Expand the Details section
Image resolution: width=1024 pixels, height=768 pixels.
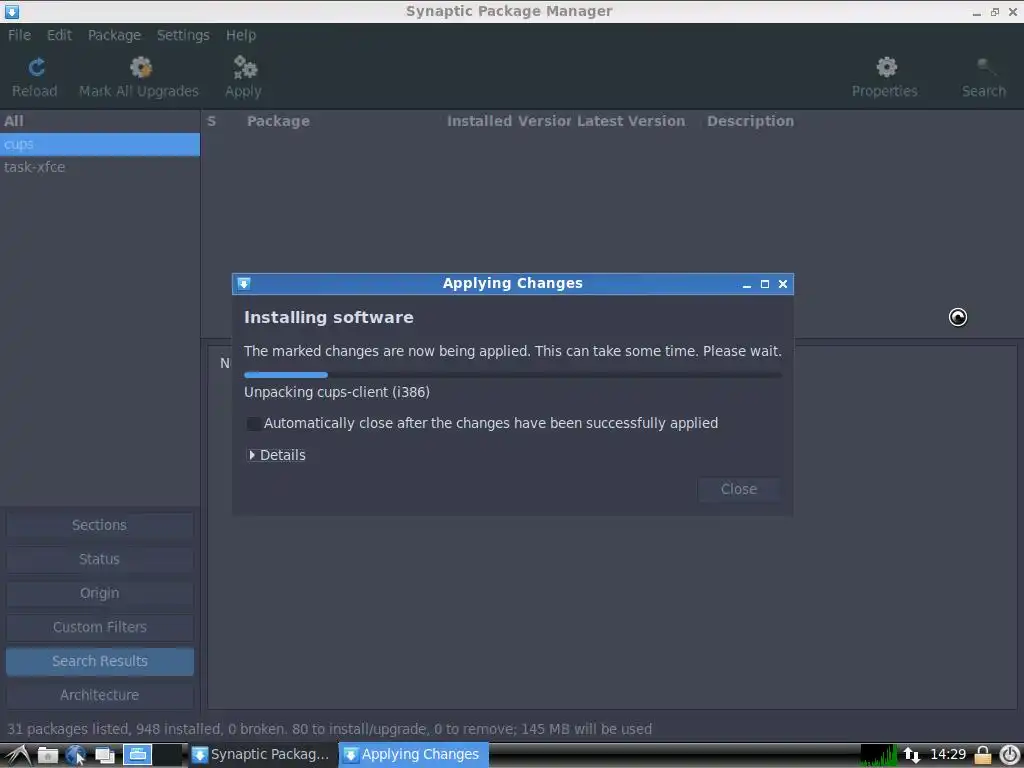click(x=277, y=455)
